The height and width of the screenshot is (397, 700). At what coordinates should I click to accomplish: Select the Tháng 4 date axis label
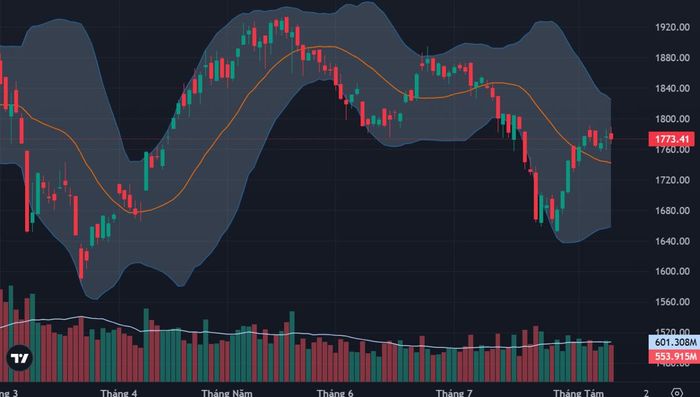coord(119,393)
